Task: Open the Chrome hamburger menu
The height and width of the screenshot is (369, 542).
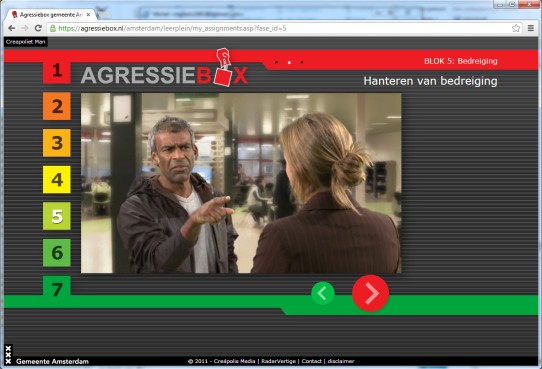Action: click(x=531, y=28)
